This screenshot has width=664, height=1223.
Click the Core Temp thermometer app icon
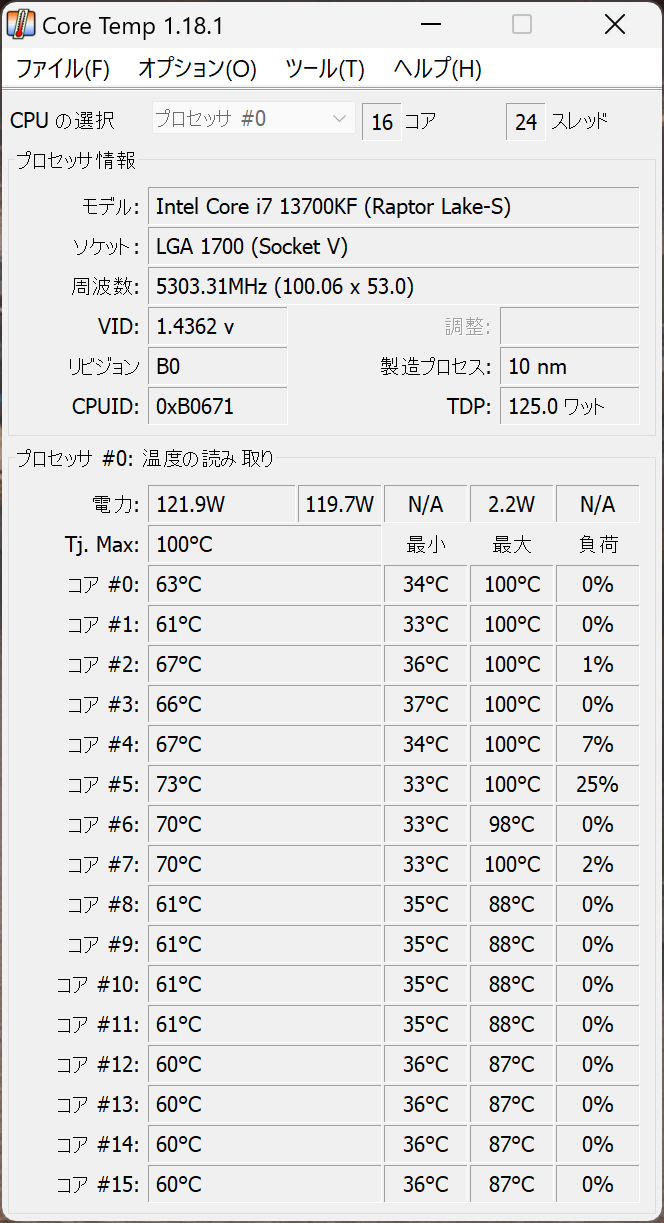[20, 24]
